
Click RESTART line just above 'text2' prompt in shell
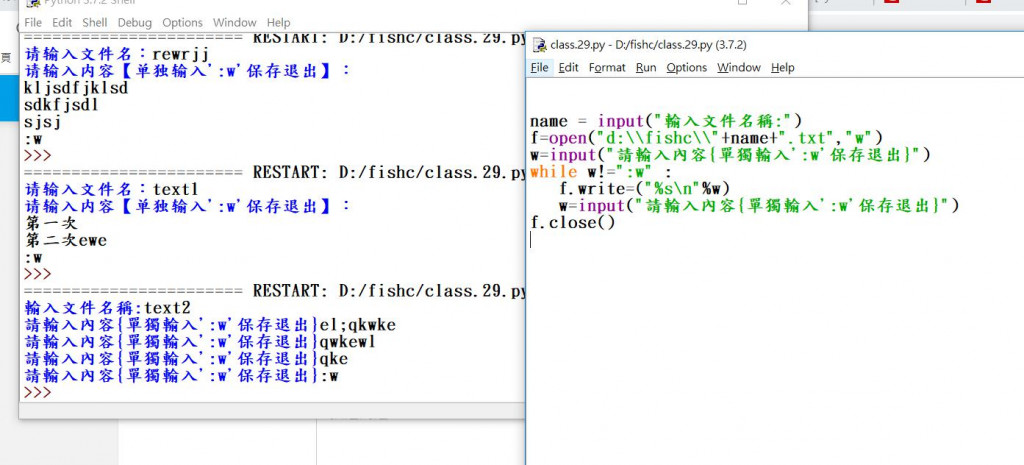274,291
